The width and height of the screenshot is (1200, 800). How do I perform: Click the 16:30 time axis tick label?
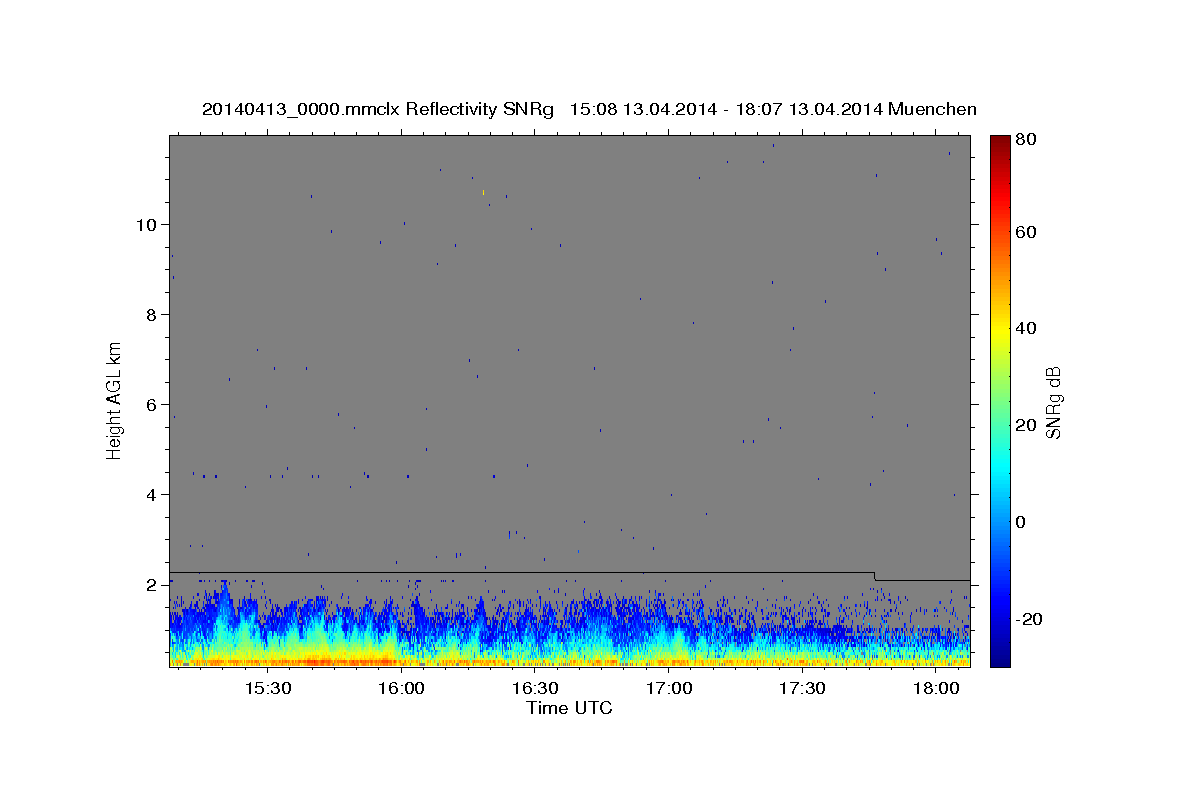point(535,689)
